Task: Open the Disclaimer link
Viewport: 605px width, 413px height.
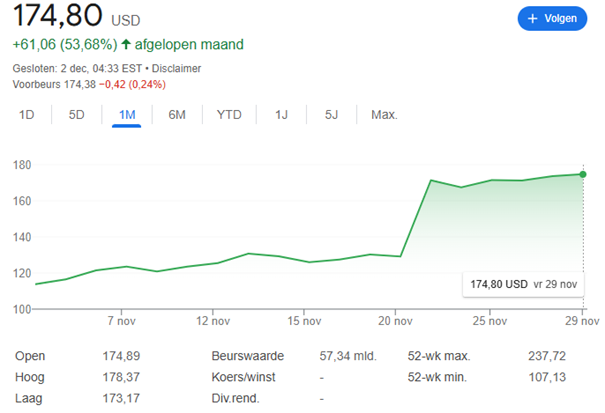Action: tap(176, 69)
